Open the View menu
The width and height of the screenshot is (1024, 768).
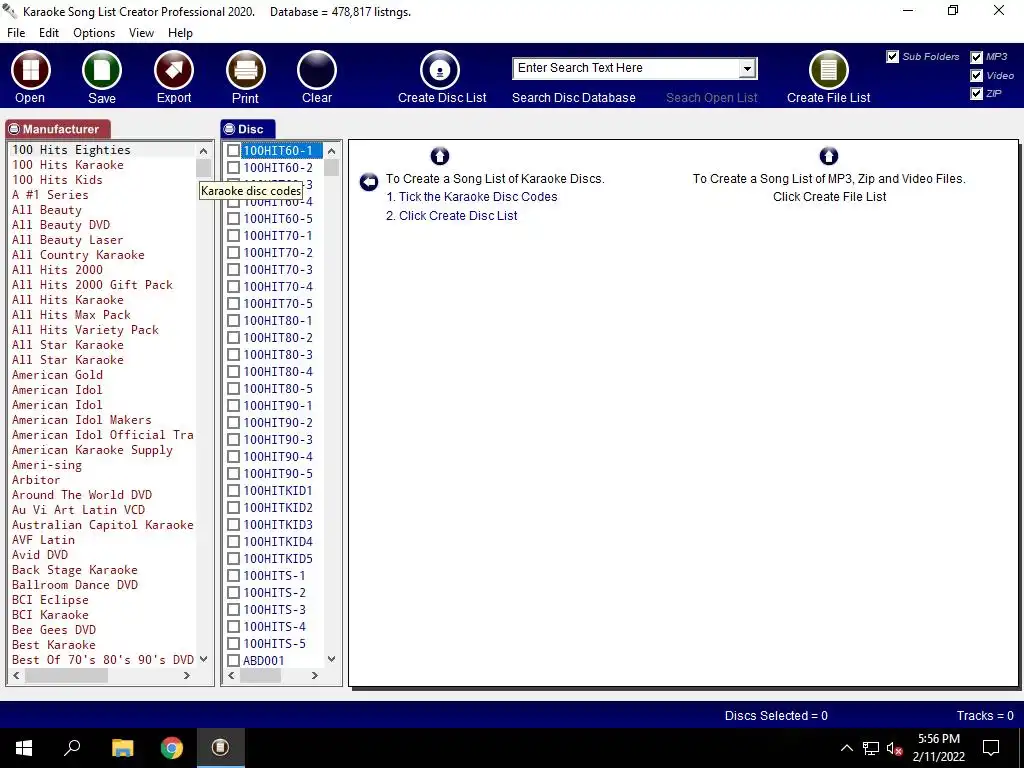141,33
